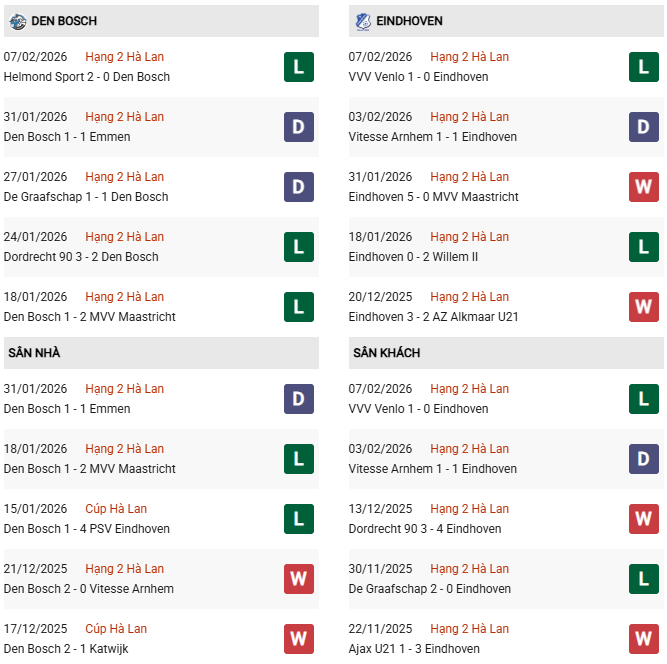Open the Den Bosch 2 - 1 Katwijk match
The width and height of the screenshot is (667, 664).
click(66, 649)
